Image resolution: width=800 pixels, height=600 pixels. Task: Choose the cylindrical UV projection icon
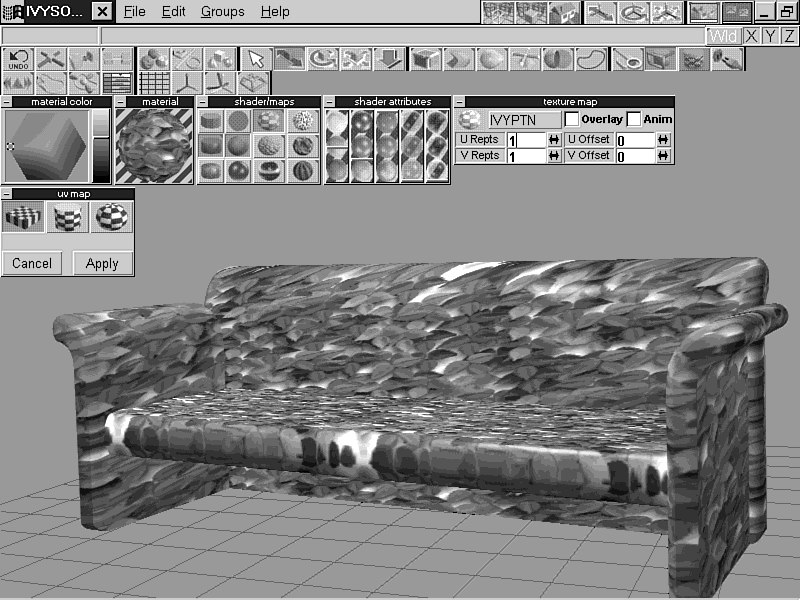[x=67, y=218]
